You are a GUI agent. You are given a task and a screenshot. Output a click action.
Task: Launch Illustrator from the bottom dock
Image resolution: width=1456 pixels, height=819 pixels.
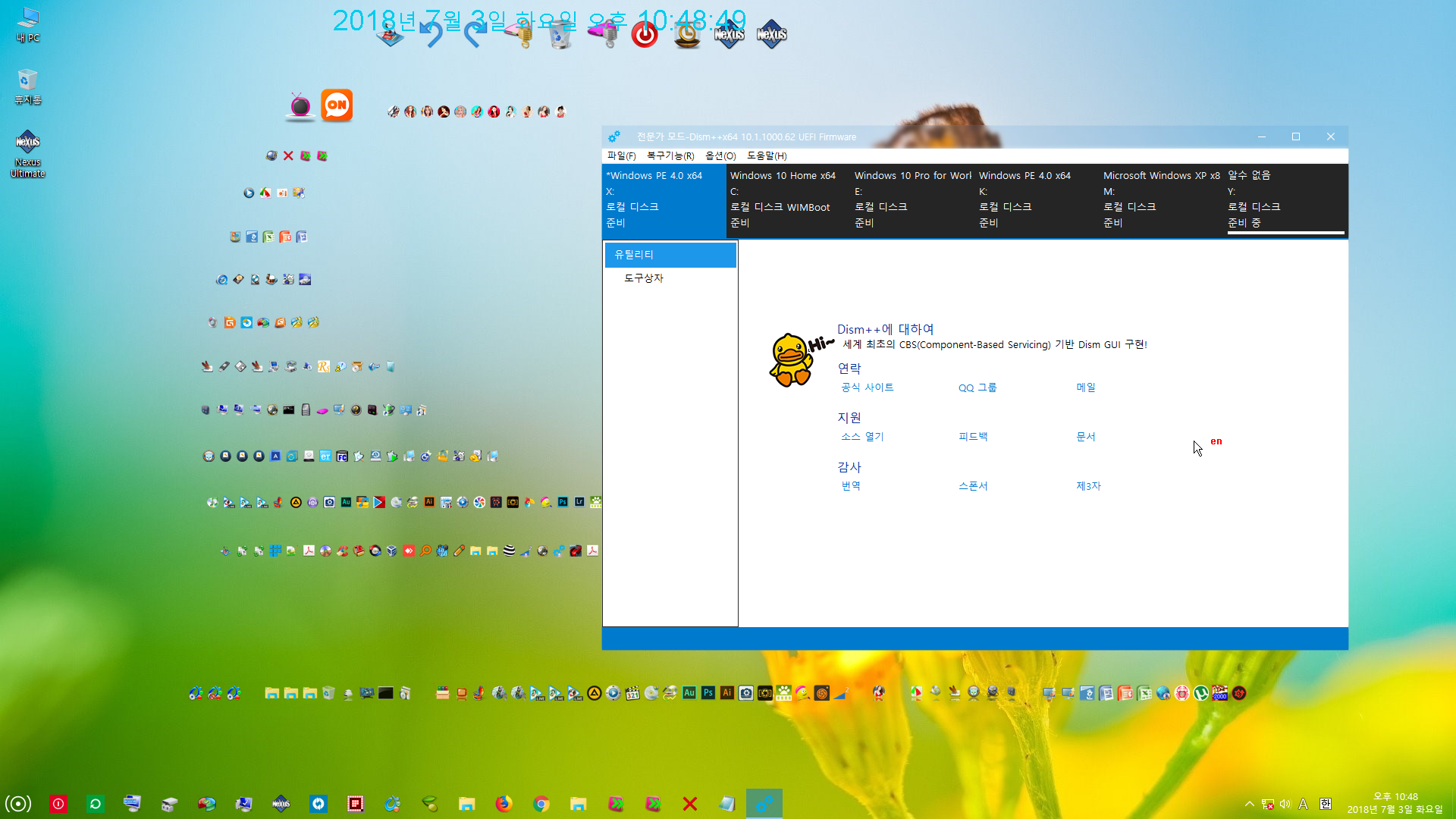pos(727,693)
